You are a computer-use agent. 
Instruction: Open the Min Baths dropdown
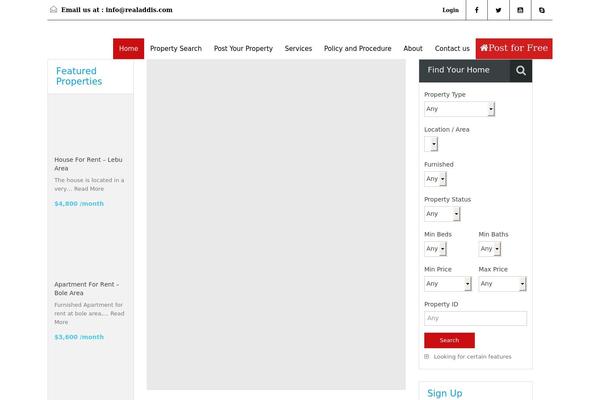(490, 249)
